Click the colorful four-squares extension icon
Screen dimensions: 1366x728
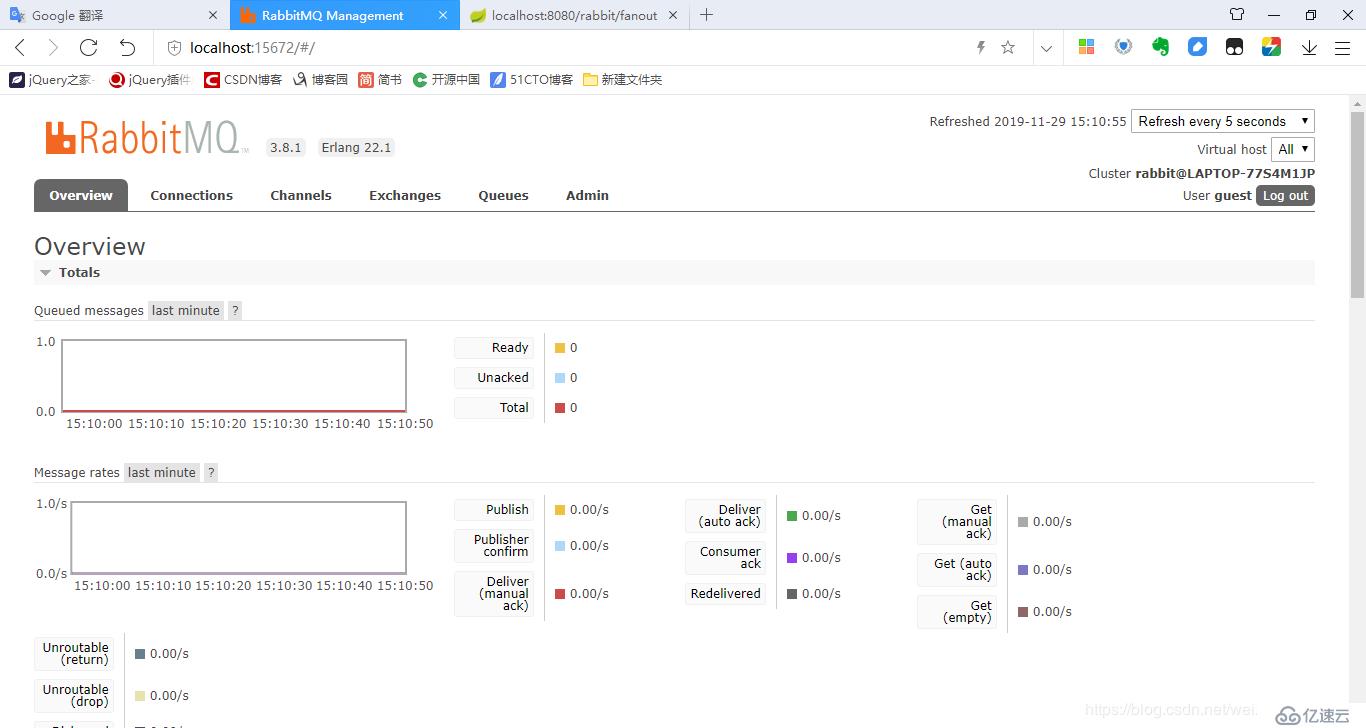[1086, 47]
